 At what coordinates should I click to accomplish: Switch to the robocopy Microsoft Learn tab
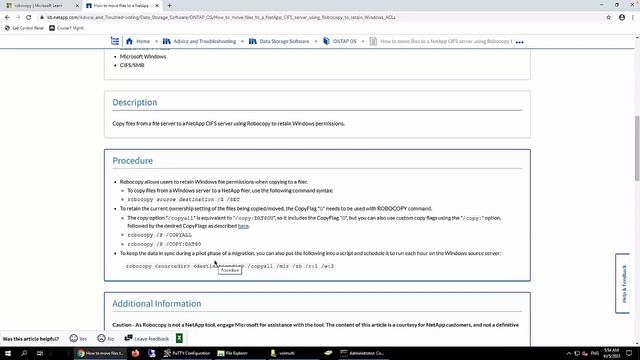coord(39,6)
